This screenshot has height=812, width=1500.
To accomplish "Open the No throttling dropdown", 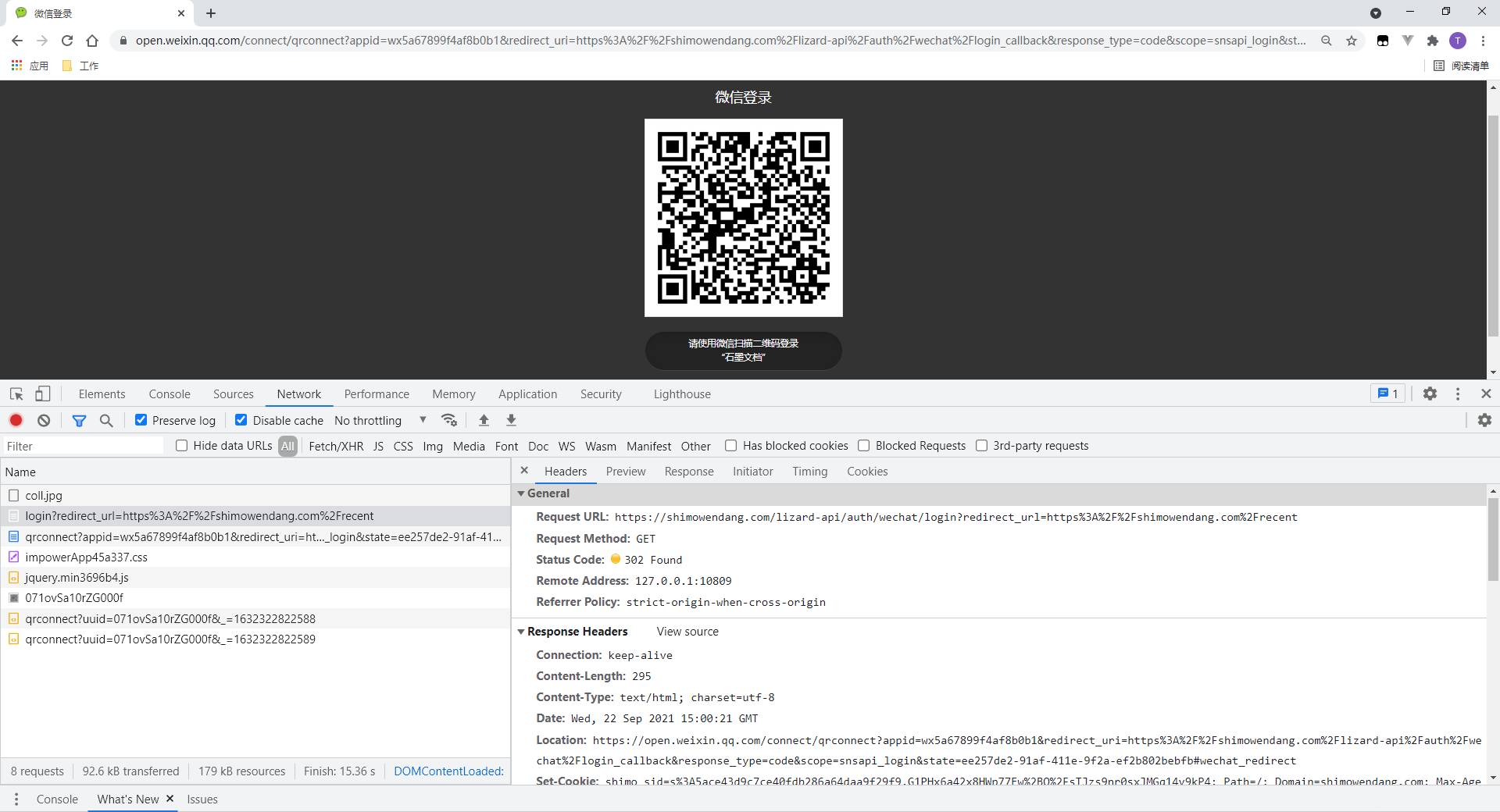I will click(380, 420).
